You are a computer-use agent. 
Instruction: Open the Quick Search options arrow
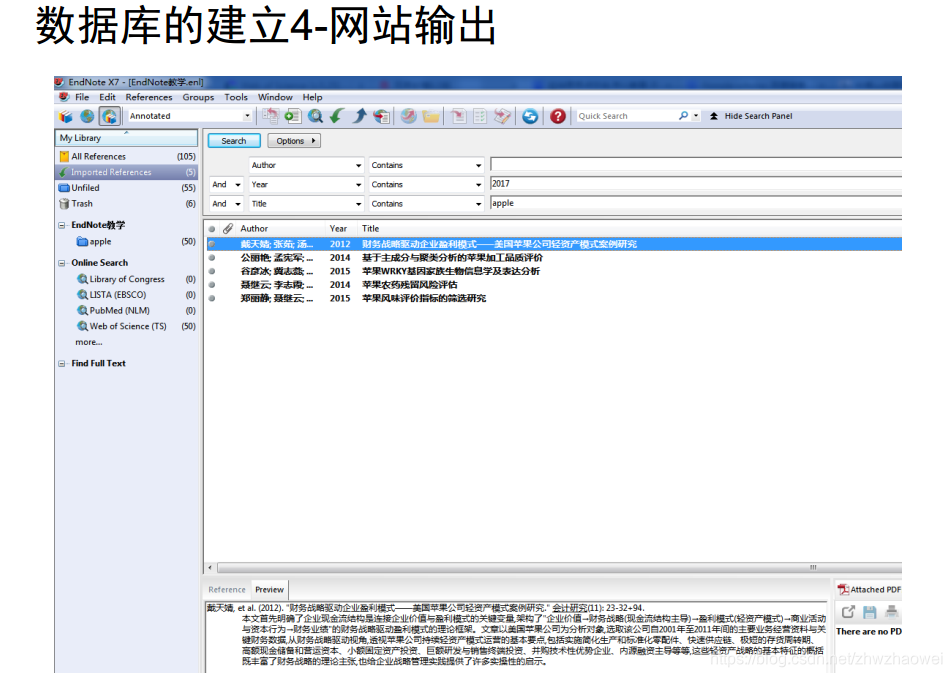coord(696,115)
